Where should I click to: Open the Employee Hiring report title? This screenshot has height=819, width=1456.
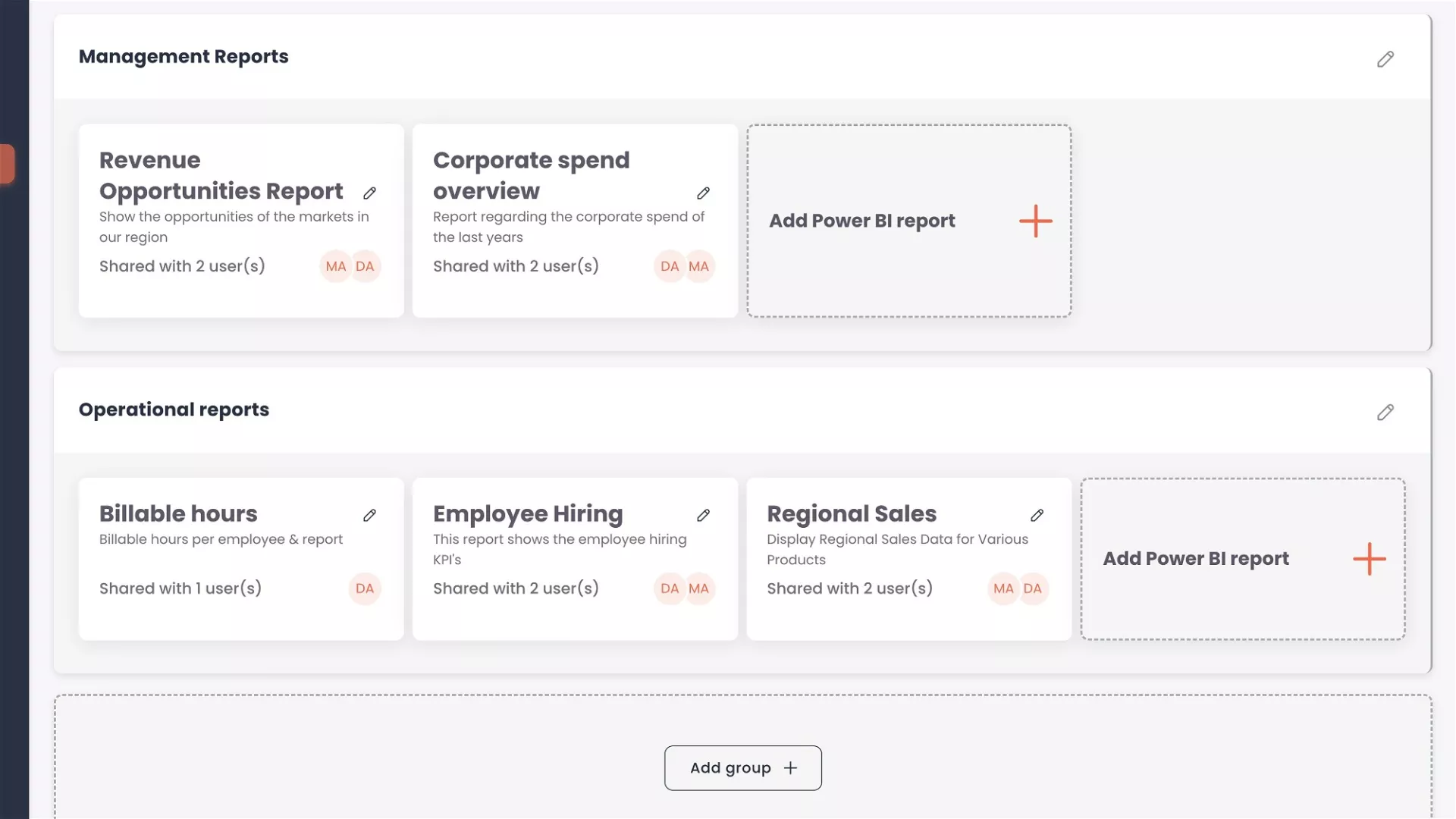click(528, 514)
